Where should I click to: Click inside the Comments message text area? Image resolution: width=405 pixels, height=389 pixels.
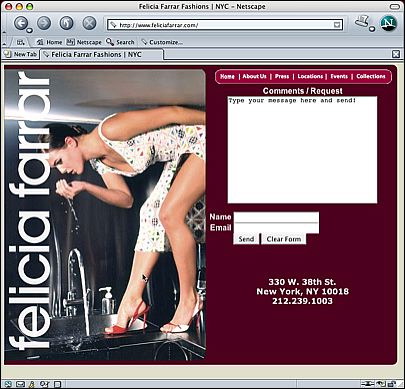[302, 150]
